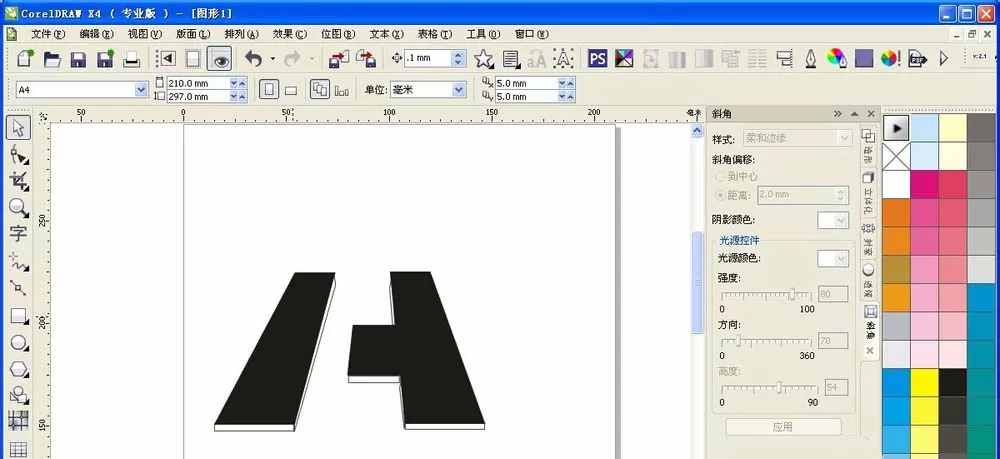Select the Zoom magnifier tool
1000x459 pixels.
pyautogui.click(x=18, y=207)
